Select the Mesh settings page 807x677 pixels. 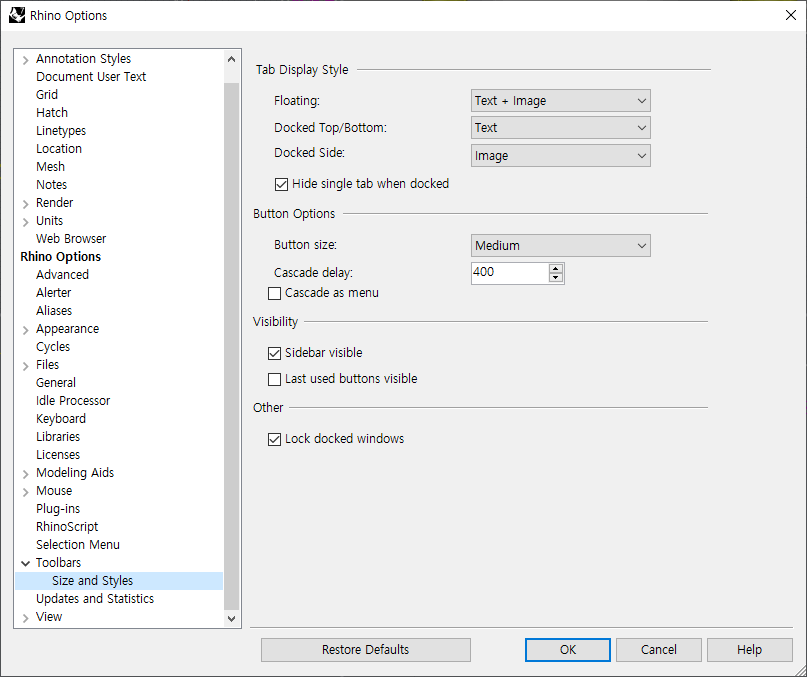click(x=50, y=167)
